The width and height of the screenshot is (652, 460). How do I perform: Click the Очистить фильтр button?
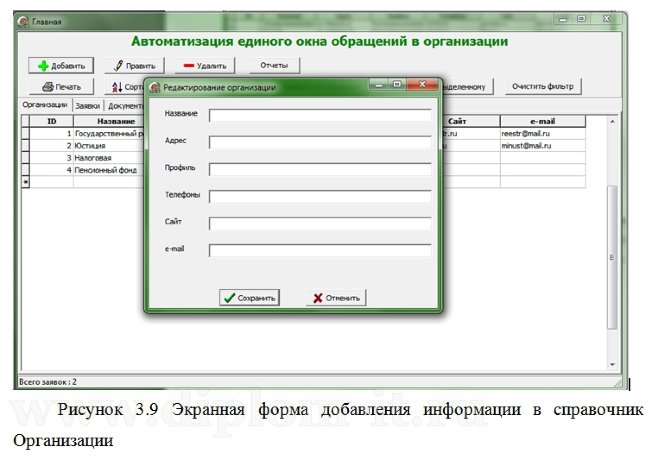point(543,87)
